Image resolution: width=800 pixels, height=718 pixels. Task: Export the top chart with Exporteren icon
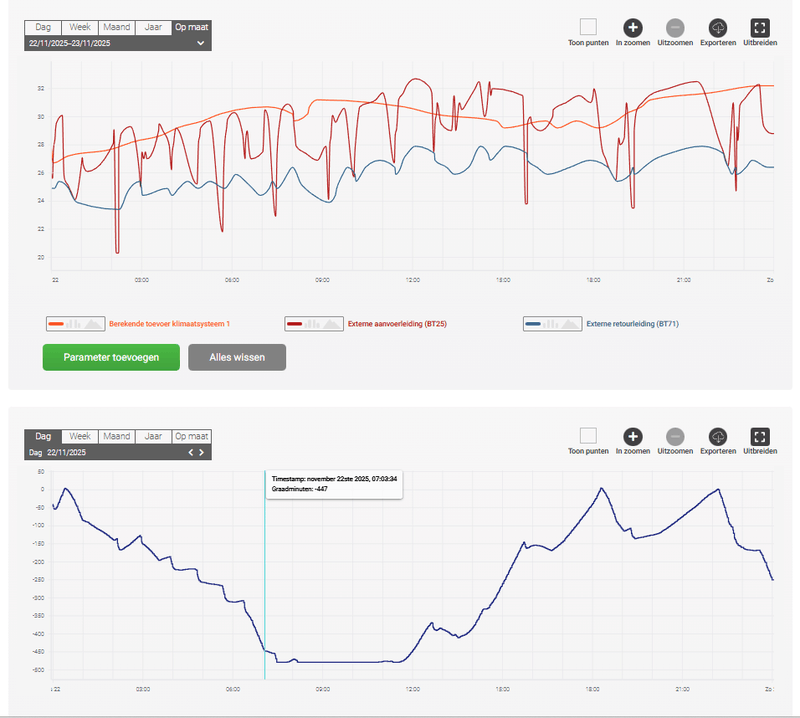point(718,28)
